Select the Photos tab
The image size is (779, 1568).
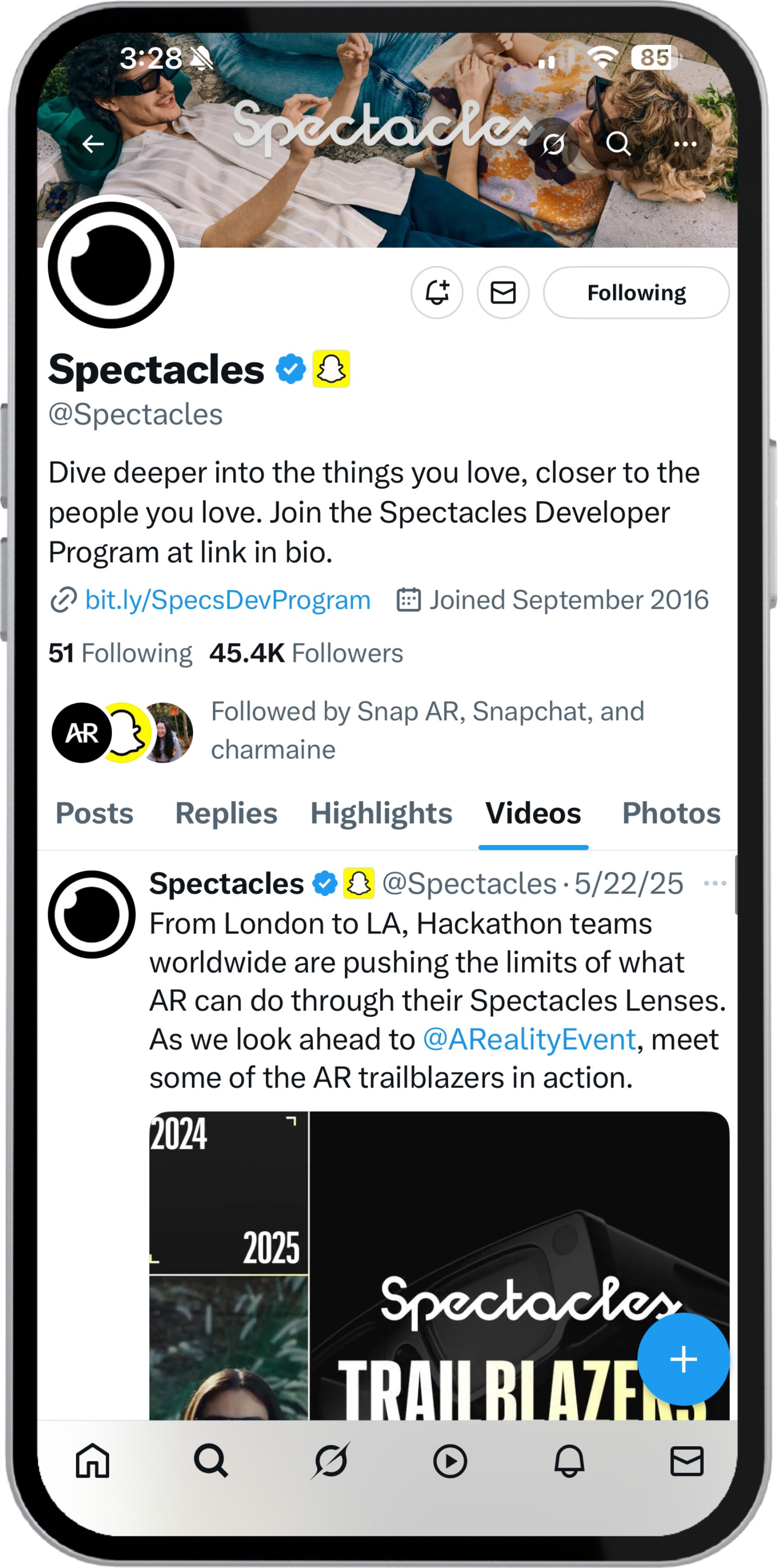(x=671, y=813)
